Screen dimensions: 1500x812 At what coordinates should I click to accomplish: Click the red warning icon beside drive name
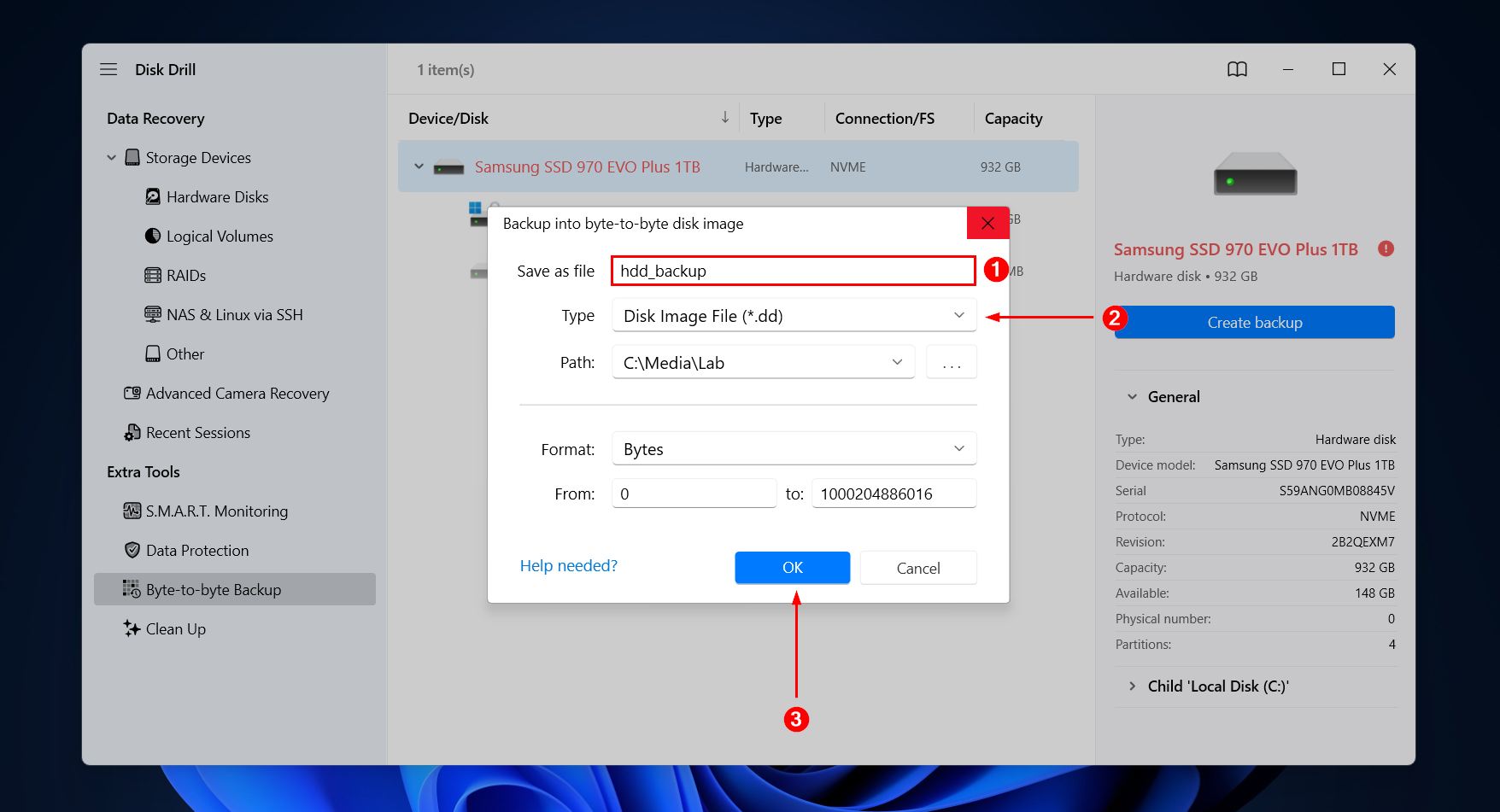1386,248
